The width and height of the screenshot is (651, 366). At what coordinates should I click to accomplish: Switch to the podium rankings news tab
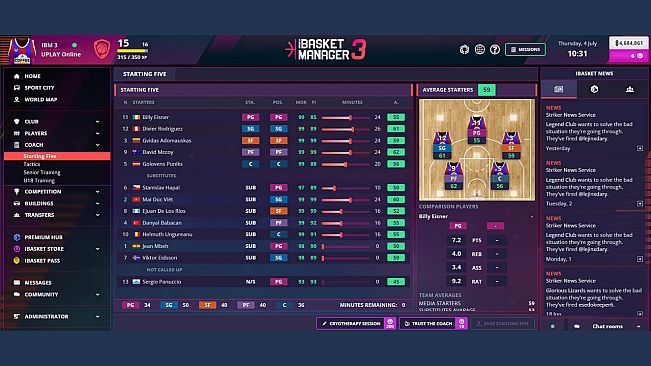click(630, 89)
